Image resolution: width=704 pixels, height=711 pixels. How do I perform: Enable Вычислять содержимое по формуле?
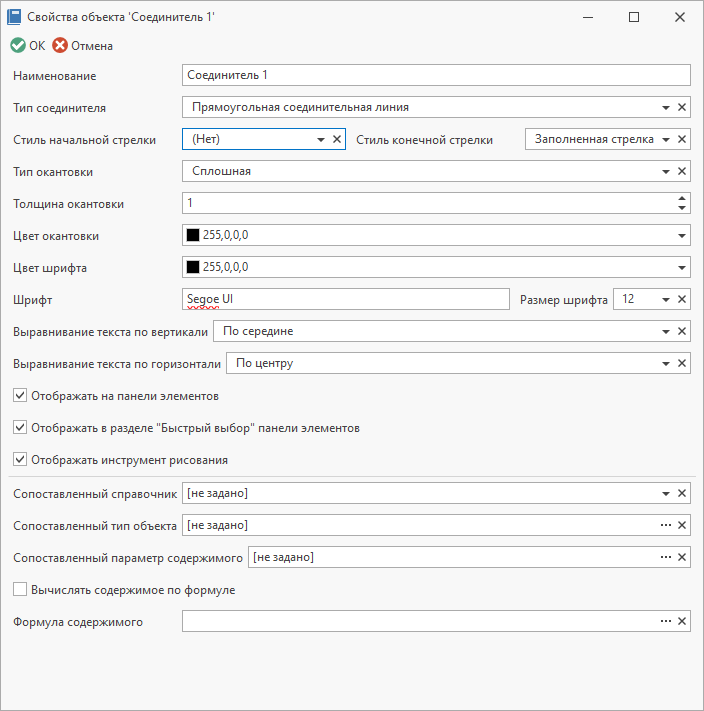pyautogui.click(x=20, y=589)
